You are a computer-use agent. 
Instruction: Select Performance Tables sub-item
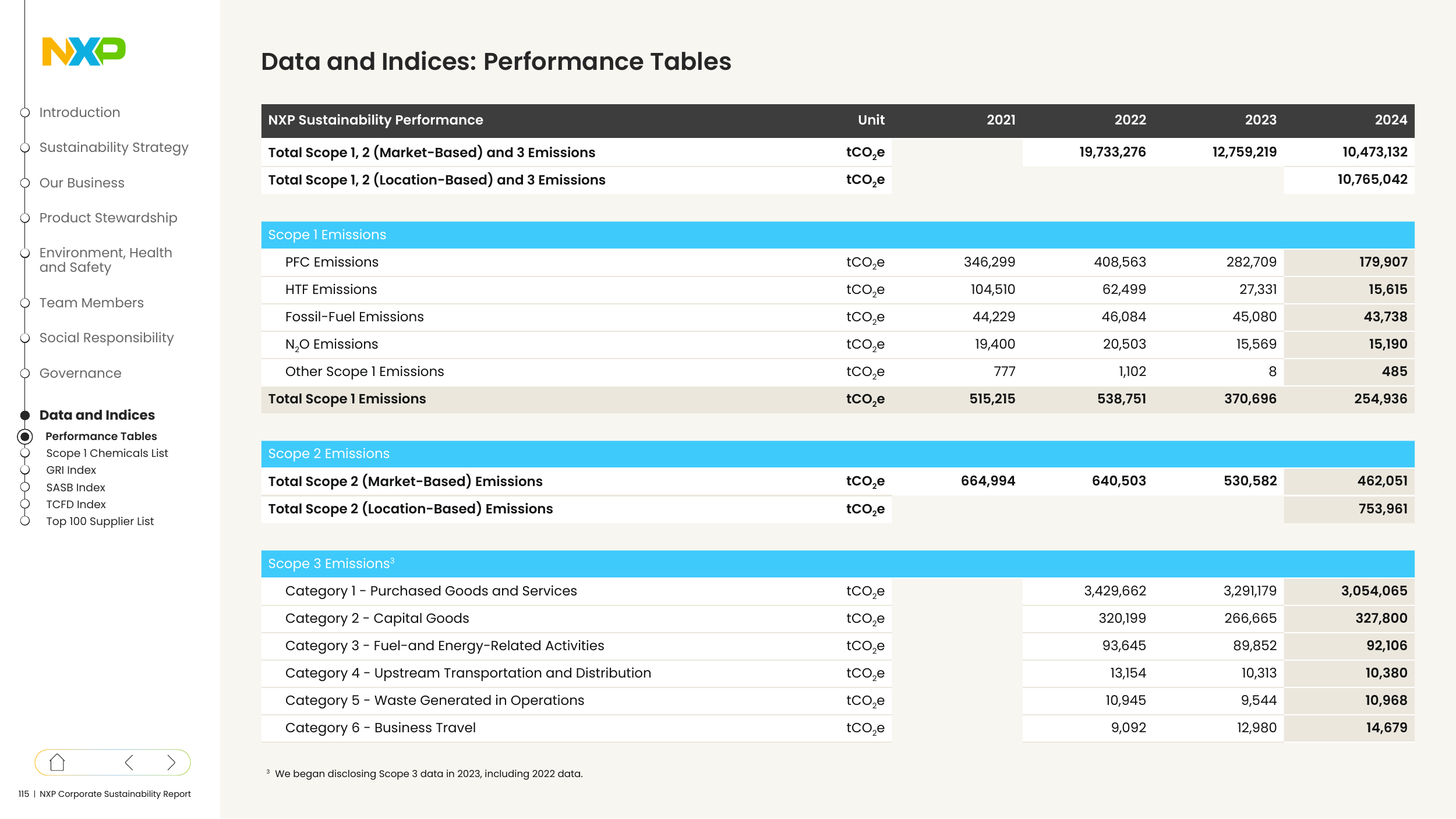pyautogui.click(x=101, y=436)
